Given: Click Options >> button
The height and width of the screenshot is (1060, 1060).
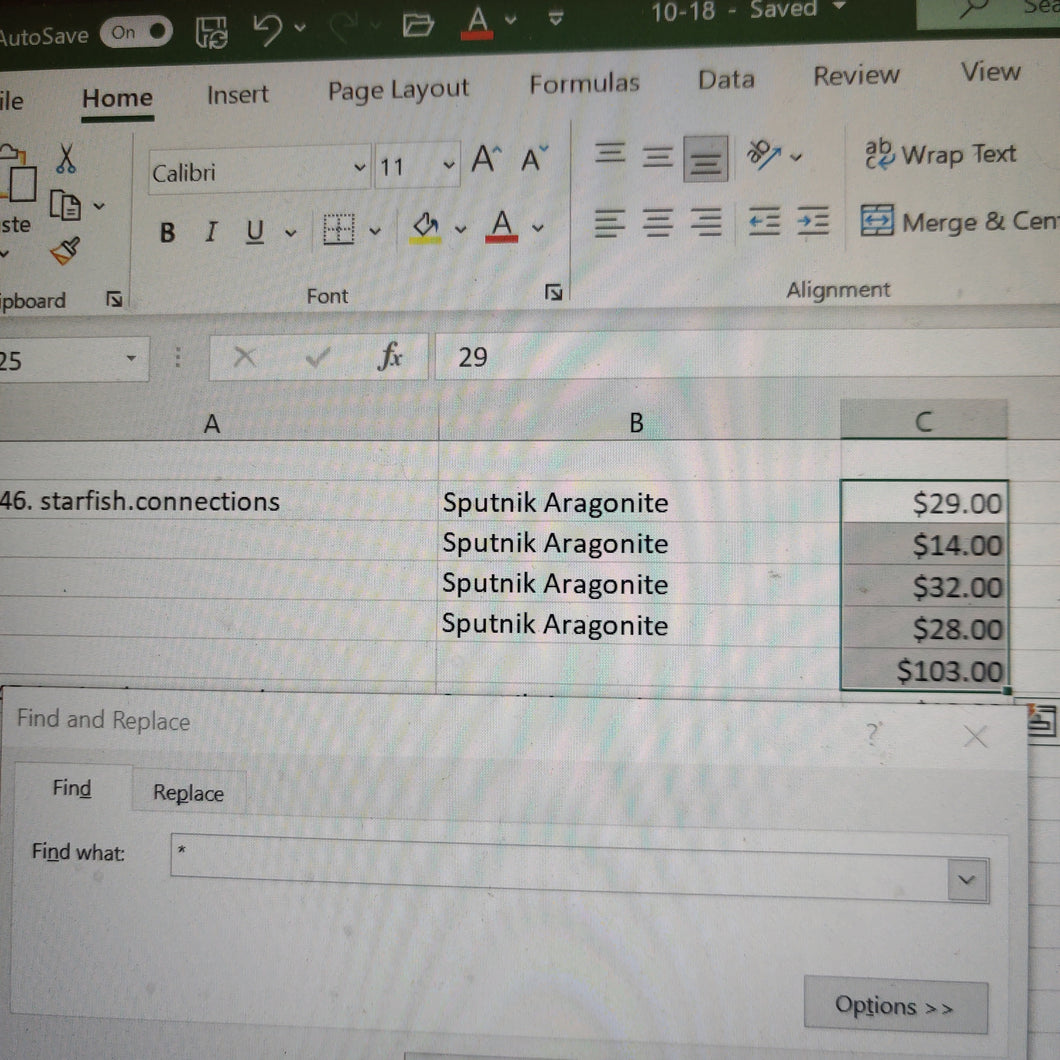Looking at the screenshot, I should [x=895, y=1006].
